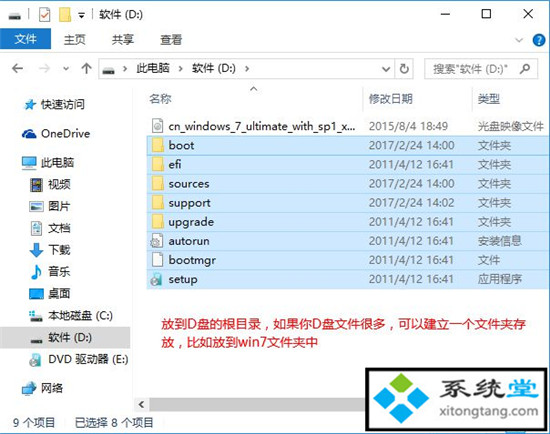Select 本地磁盘 (C:) in sidebar

point(80,316)
